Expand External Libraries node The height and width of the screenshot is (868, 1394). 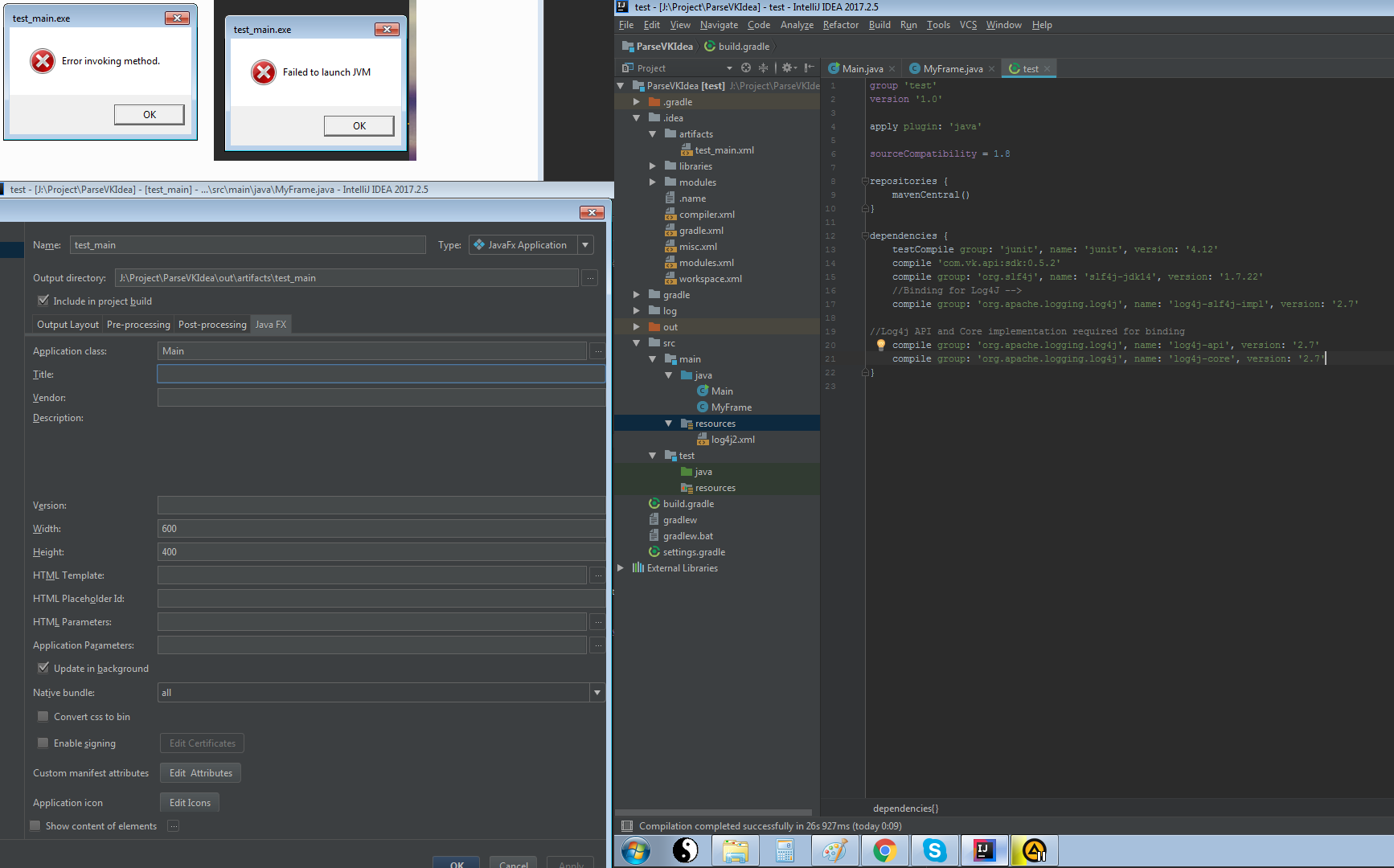(x=620, y=568)
